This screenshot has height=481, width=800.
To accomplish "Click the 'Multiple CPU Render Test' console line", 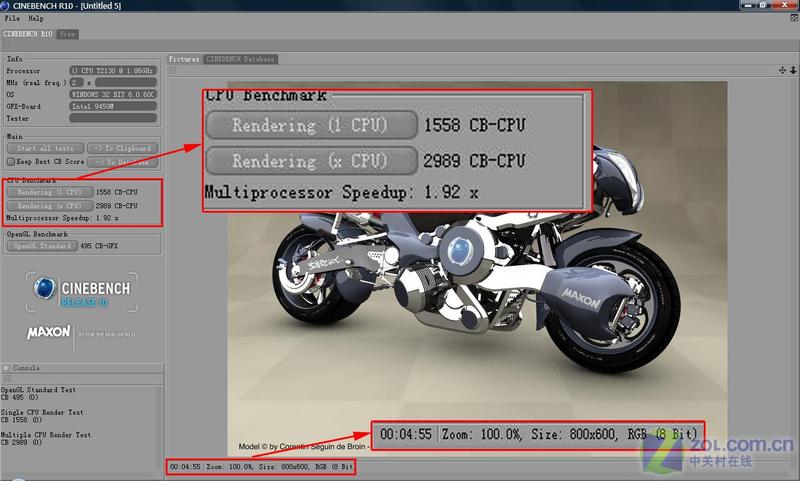I will click(x=46, y=435).
